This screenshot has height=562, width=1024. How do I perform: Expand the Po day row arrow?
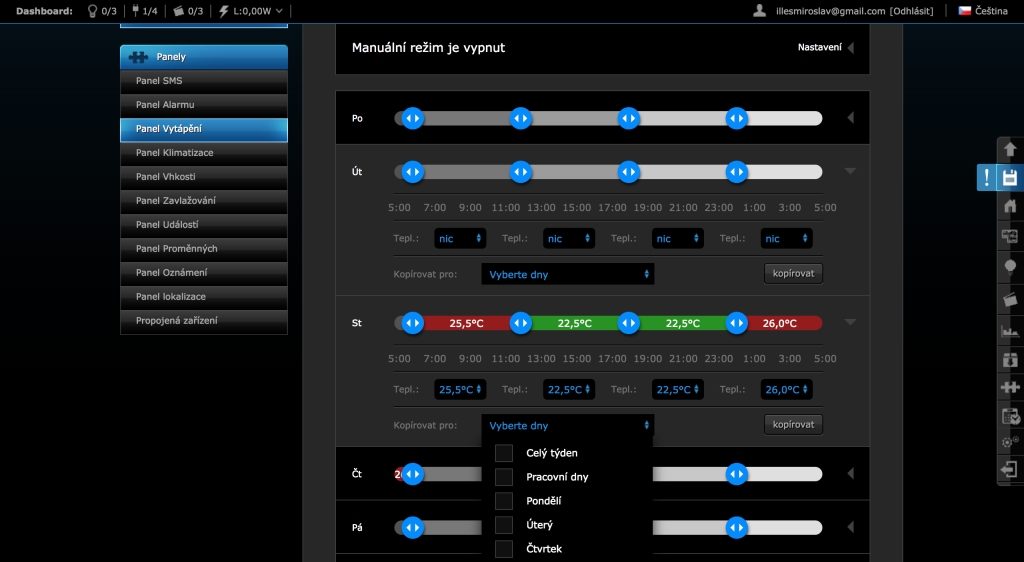coord(850,118)
